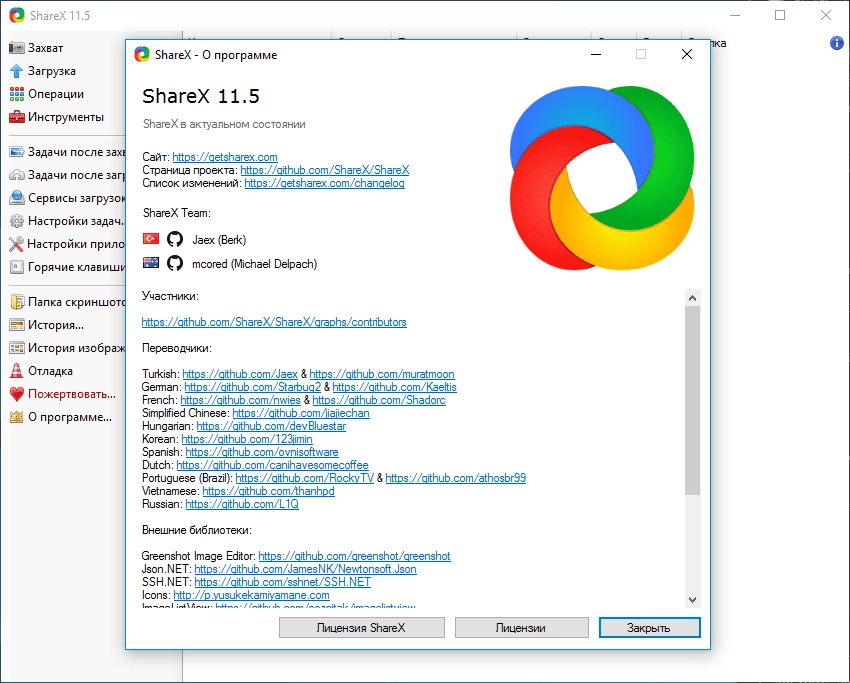Click the Задачи после загрузки cloud icon

(17, 175)
